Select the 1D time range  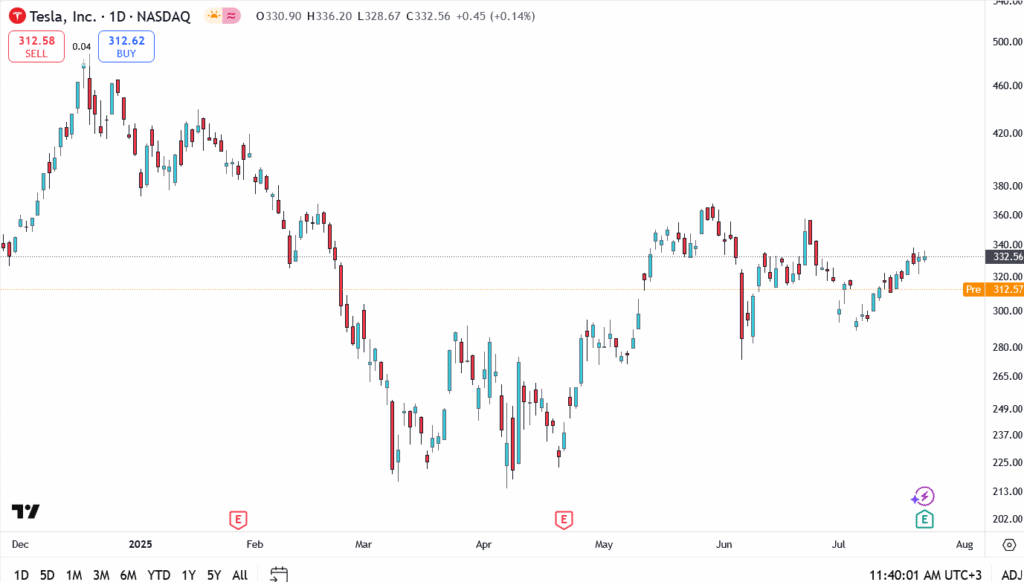pos(21,575)
